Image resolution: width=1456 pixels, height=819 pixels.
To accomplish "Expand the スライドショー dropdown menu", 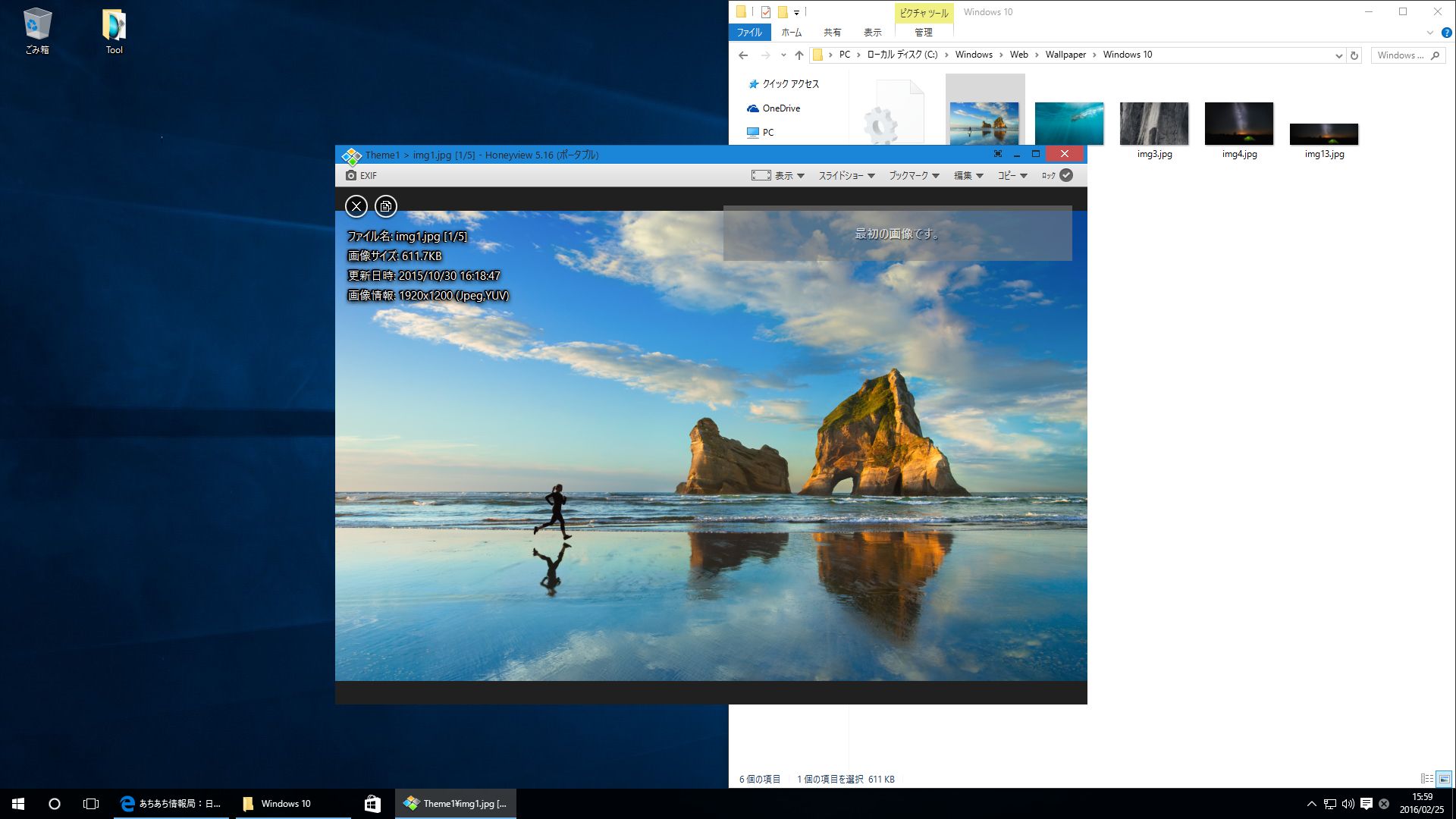I will (x=846, y=175).
